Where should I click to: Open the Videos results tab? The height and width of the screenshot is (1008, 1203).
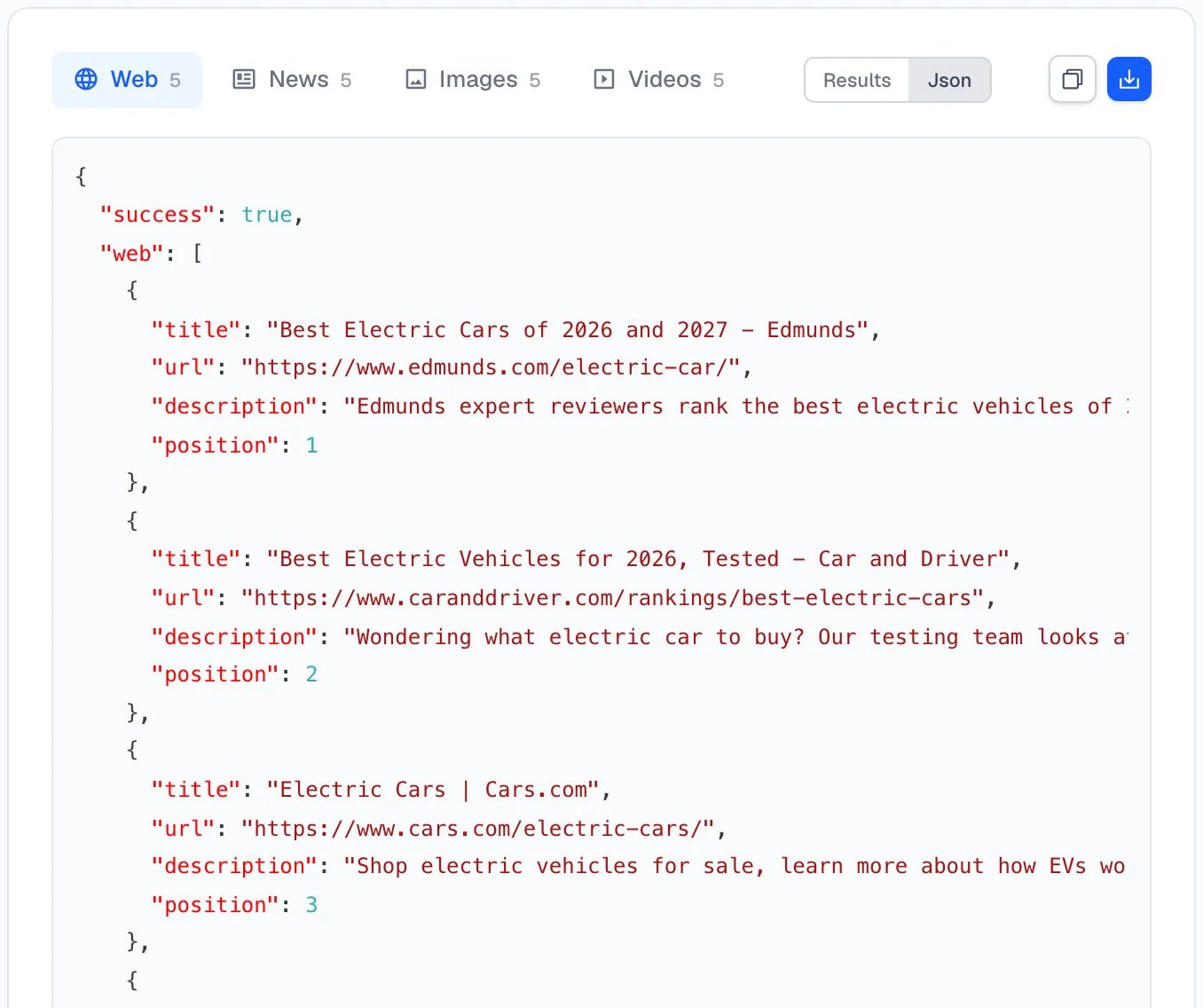pos(658,80)
